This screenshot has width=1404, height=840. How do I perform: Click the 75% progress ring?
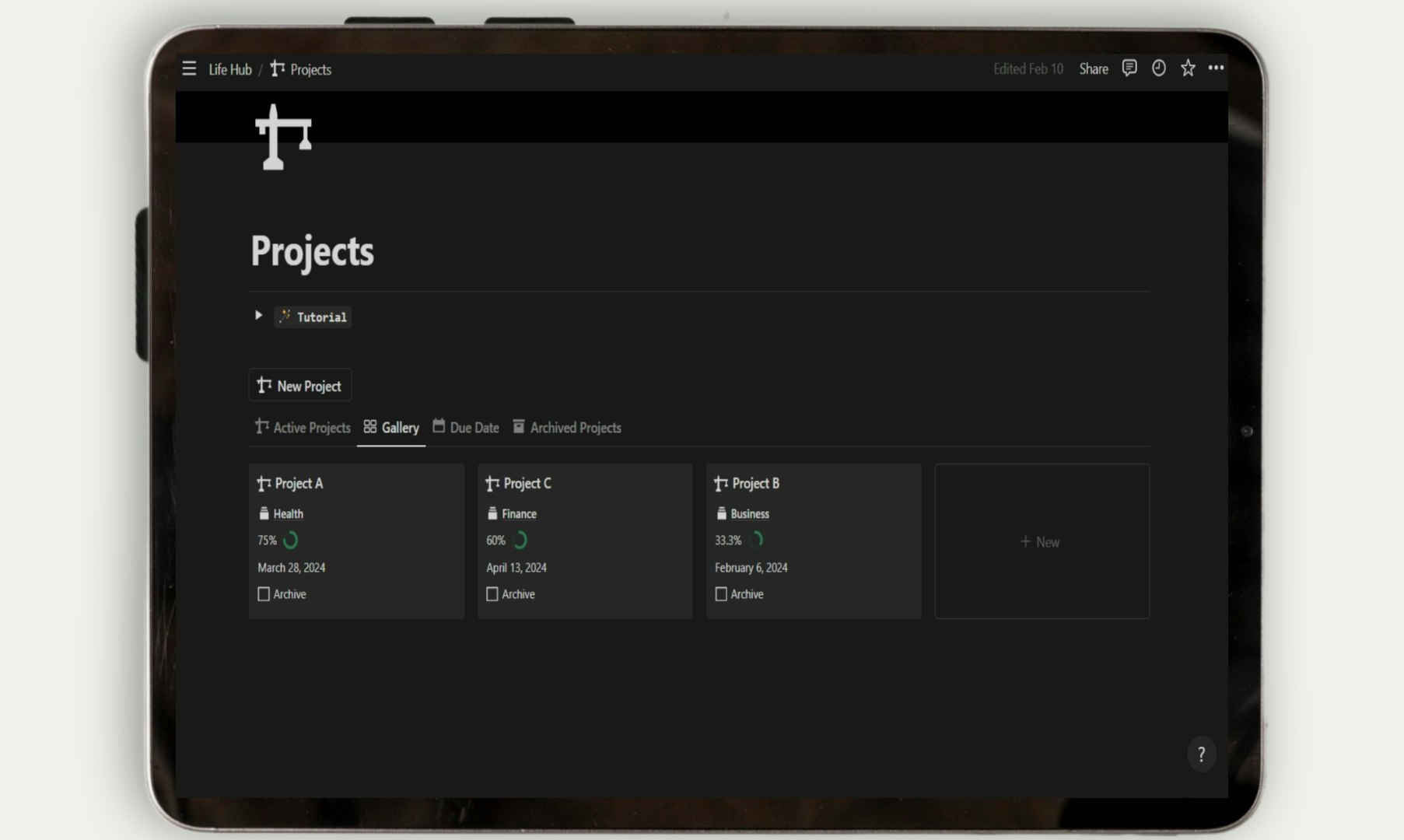coord(290,540)
